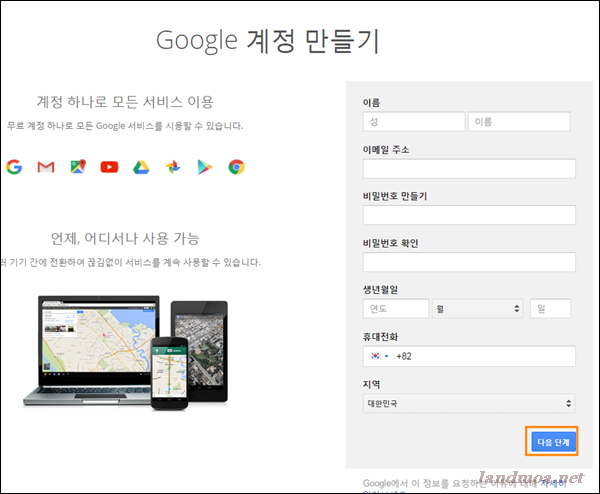Click the 자세히 link at bottom
The width and height of the screenshot is (600, 494).
553,483
